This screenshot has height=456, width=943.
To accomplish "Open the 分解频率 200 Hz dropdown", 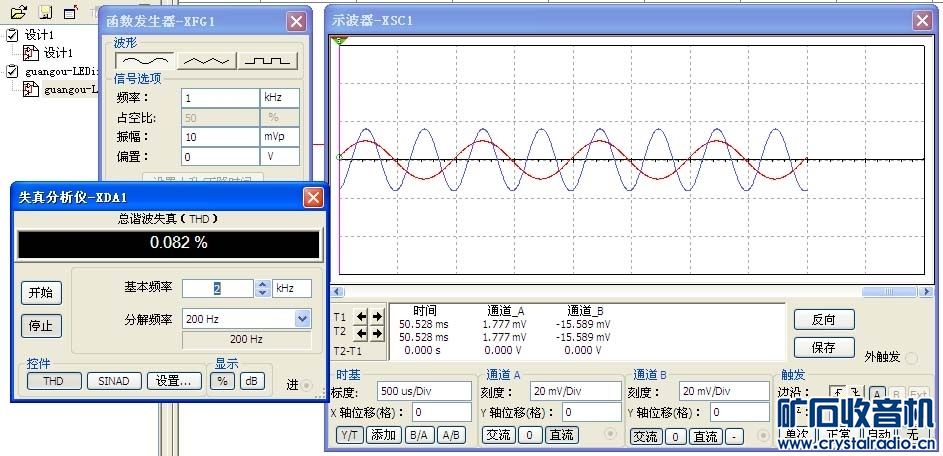I will [x=303, y=319].
